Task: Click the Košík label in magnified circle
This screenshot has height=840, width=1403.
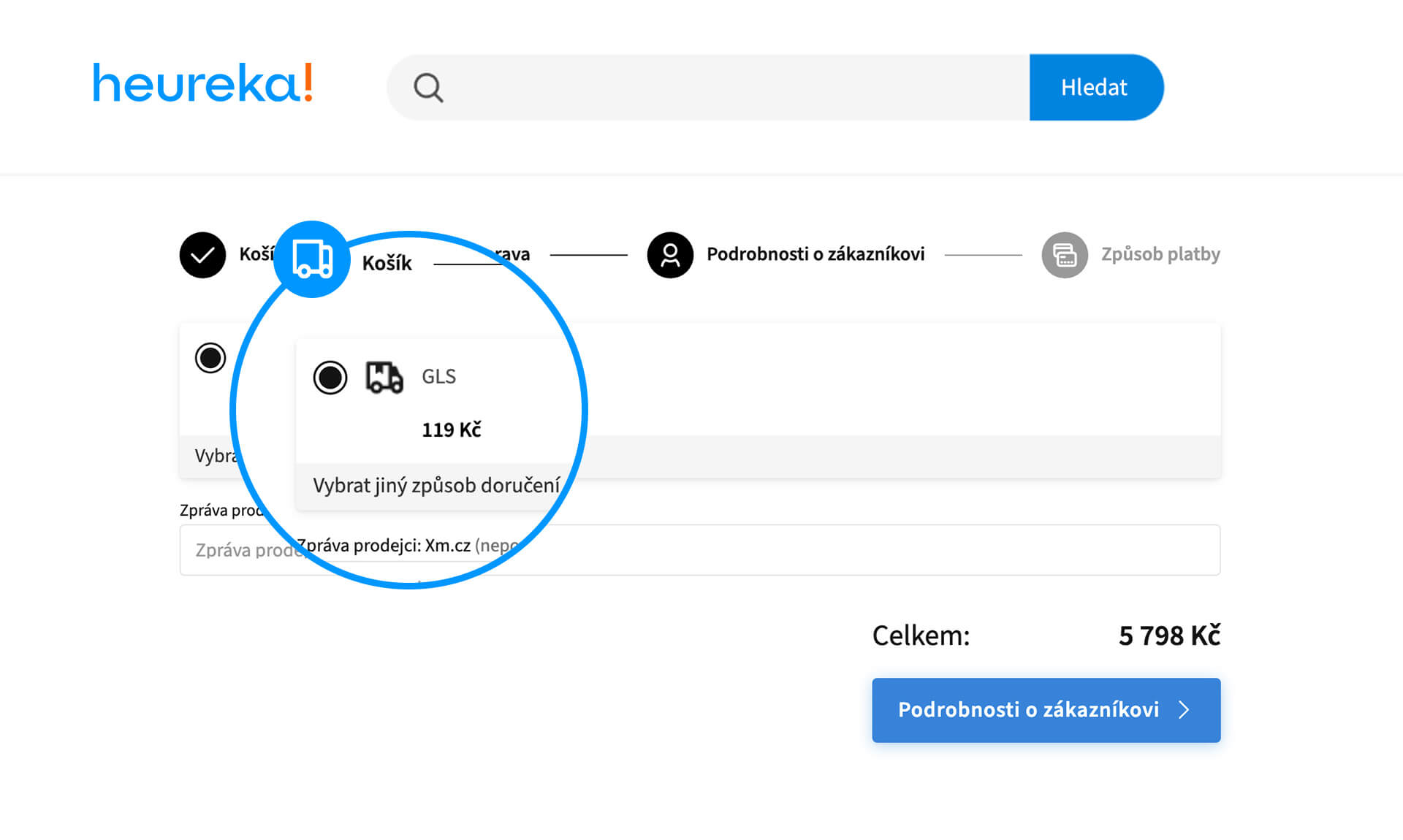Action: [x=387, y=263]
